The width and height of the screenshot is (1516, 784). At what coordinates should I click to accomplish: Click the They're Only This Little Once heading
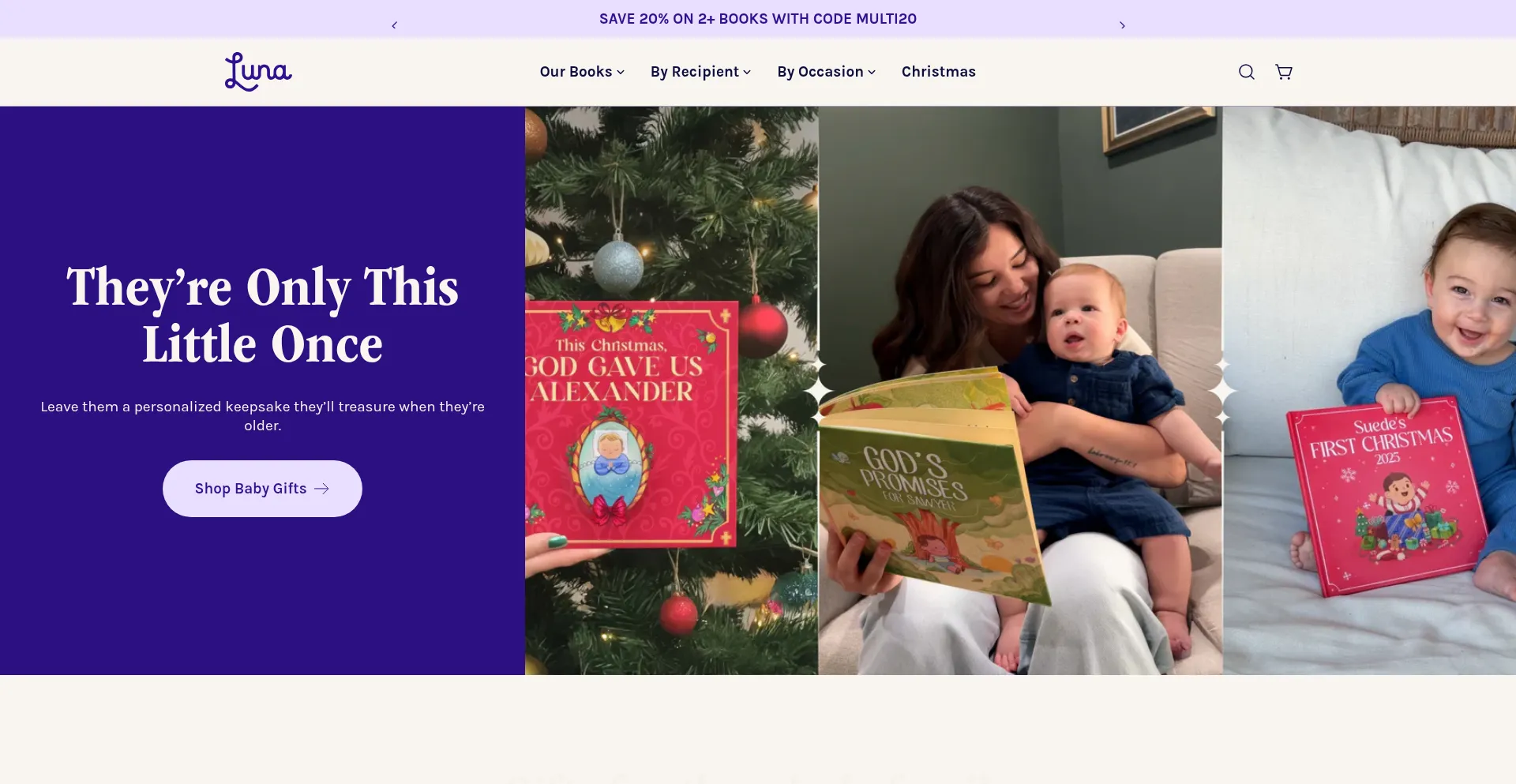[x=262, y=315]
